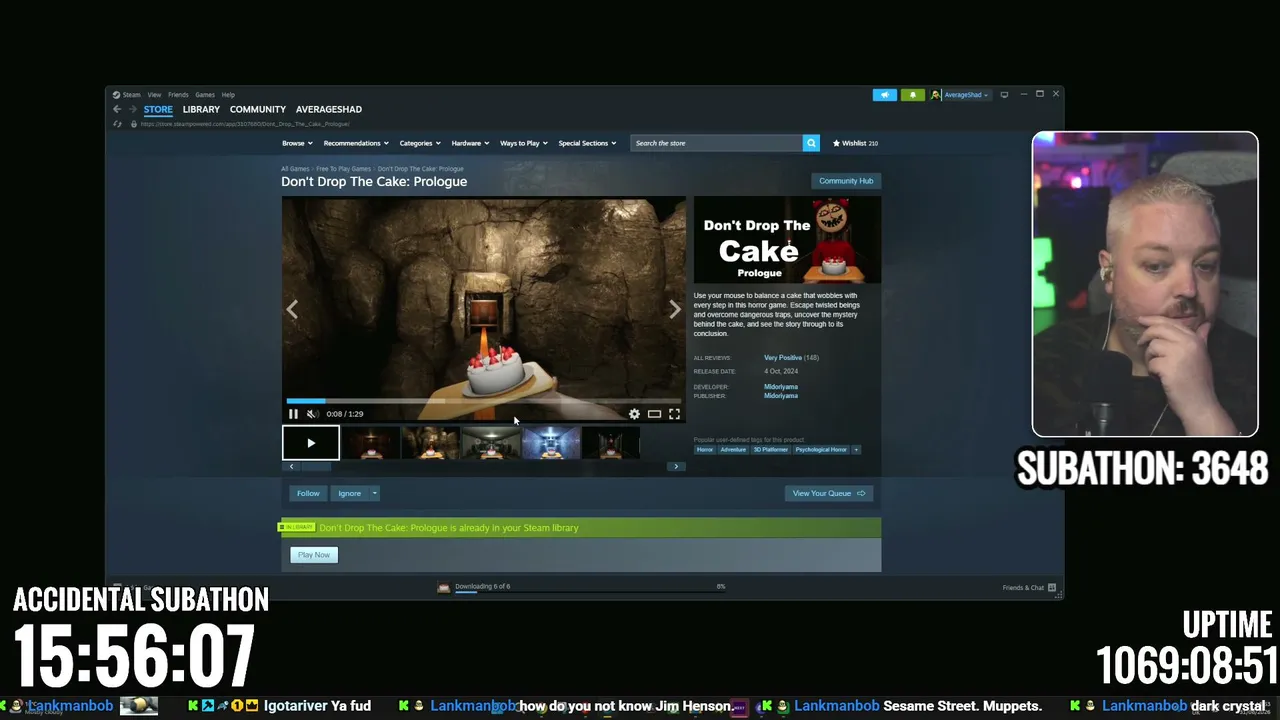Click the Friends & Chat grid icon

(x=1051, y=588)
